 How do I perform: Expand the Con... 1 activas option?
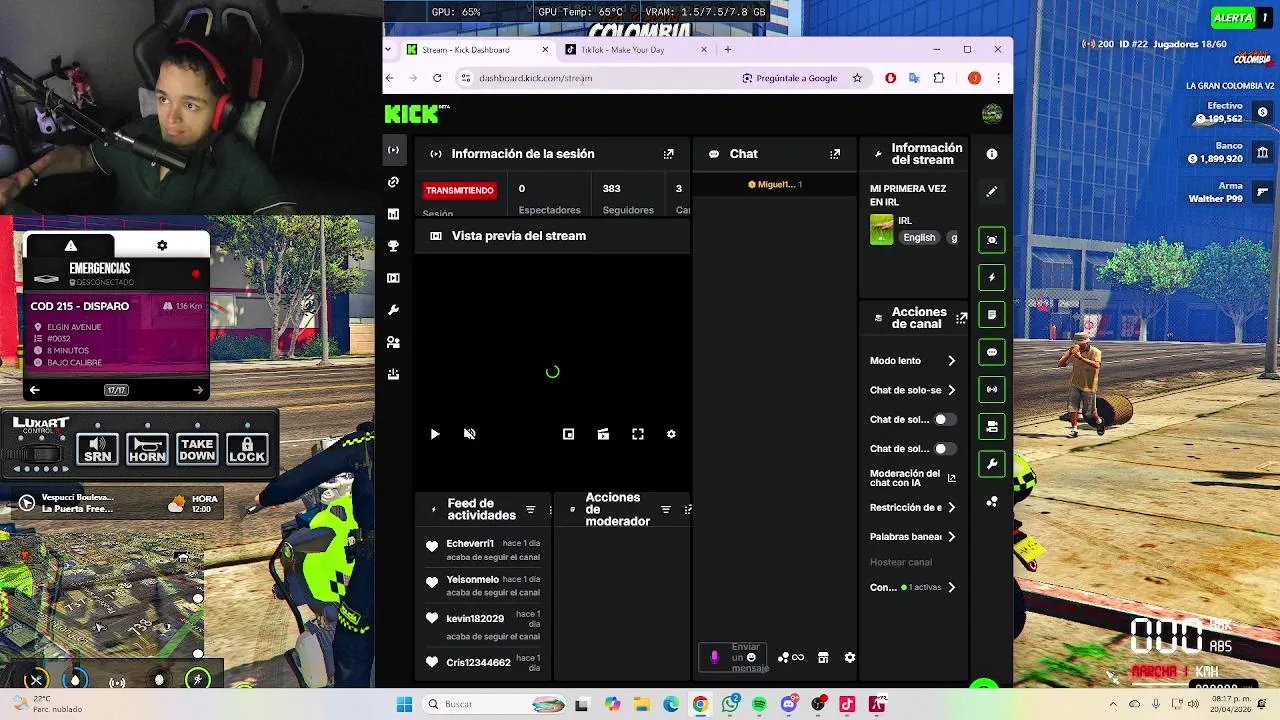(x=951, y=587)
